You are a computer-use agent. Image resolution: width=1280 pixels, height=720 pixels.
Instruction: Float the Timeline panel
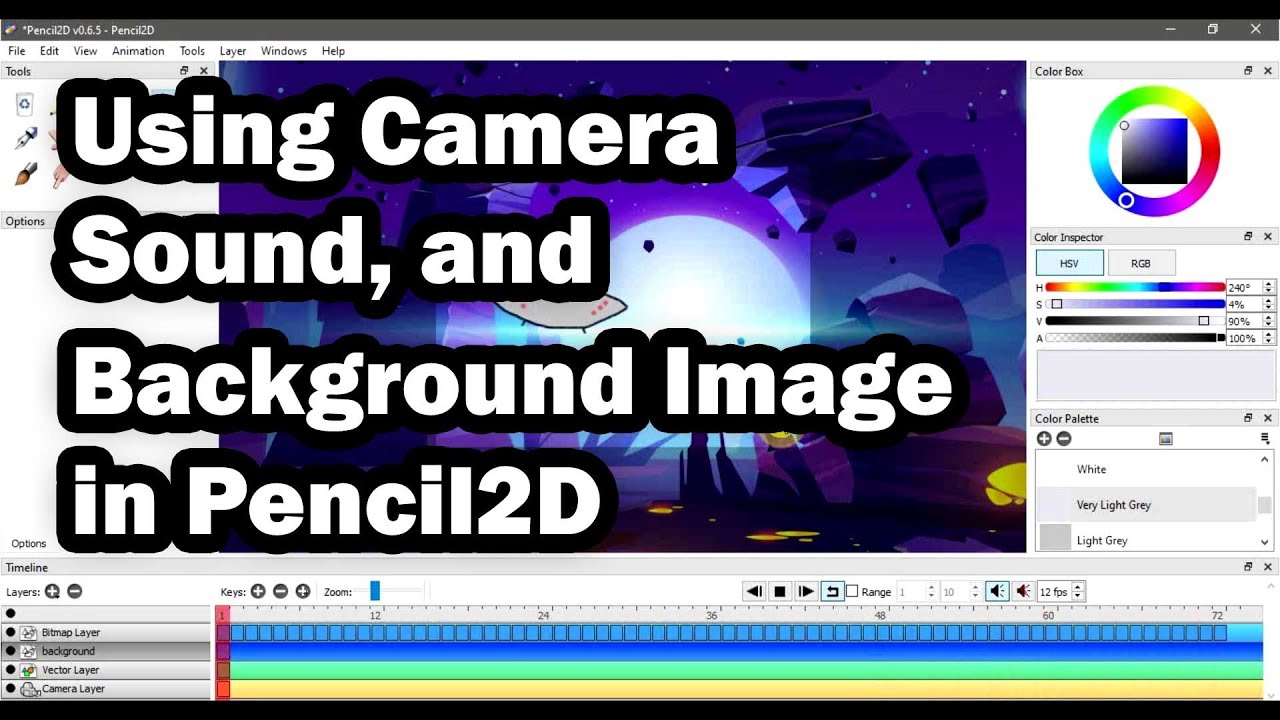click(x=1248, y=567)
